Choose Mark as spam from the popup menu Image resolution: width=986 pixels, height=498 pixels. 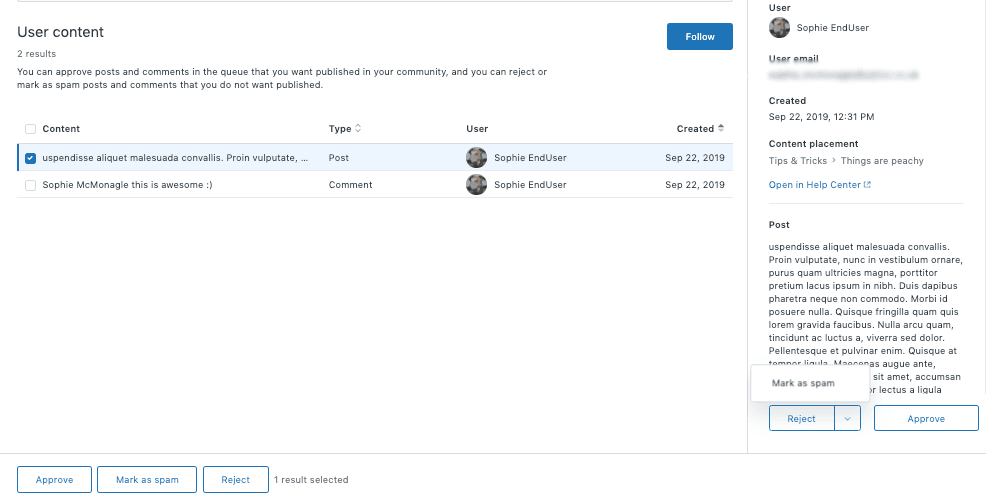[x=803, y=383]
